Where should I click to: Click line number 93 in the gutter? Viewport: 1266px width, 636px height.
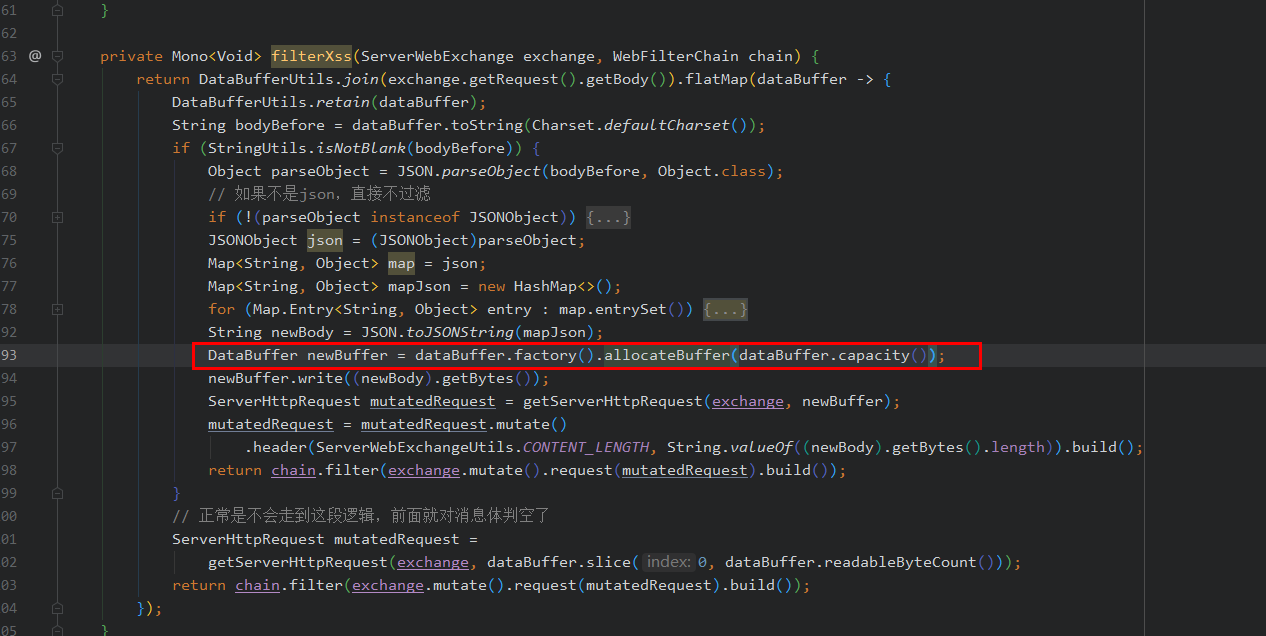[x=8, y=355]
